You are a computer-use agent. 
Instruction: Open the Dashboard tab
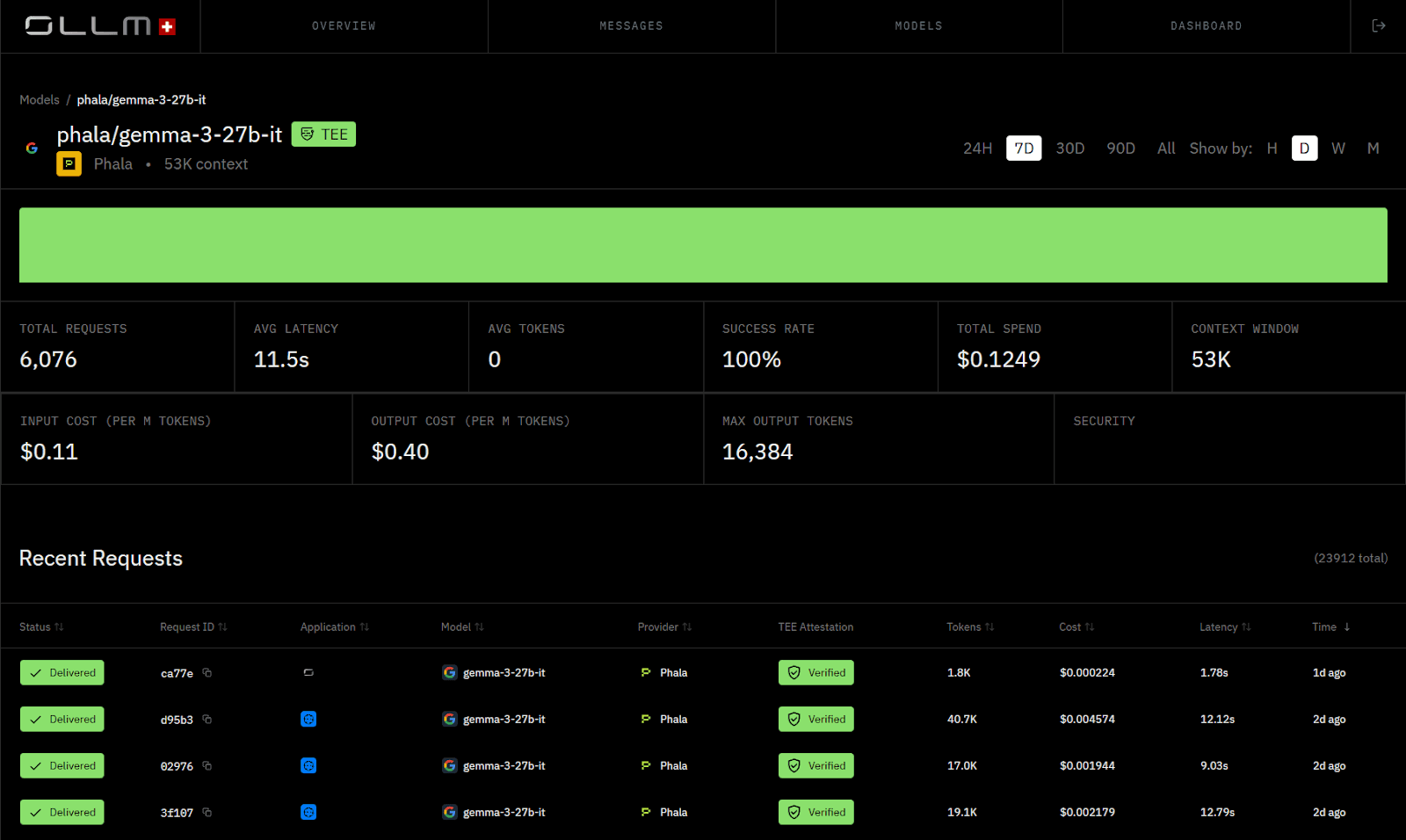(1206, 26)
